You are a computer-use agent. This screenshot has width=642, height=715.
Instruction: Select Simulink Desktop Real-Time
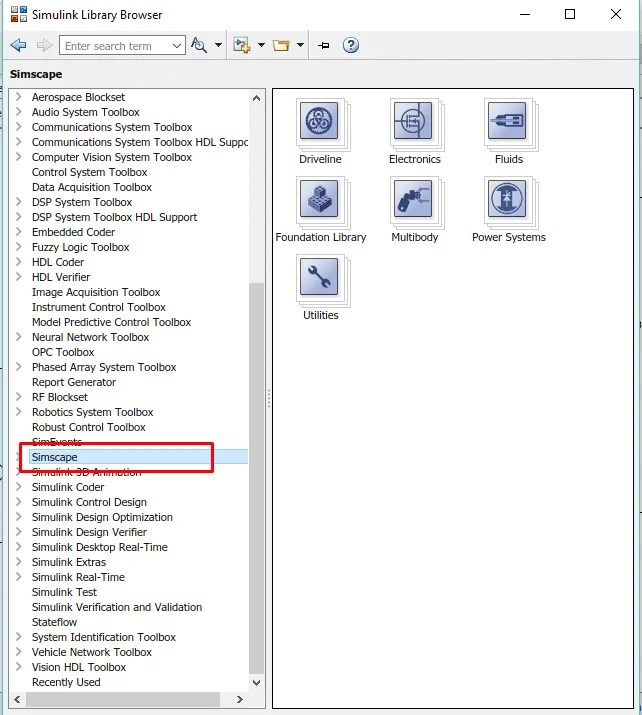pyautogui.click(x=100, y=547)
